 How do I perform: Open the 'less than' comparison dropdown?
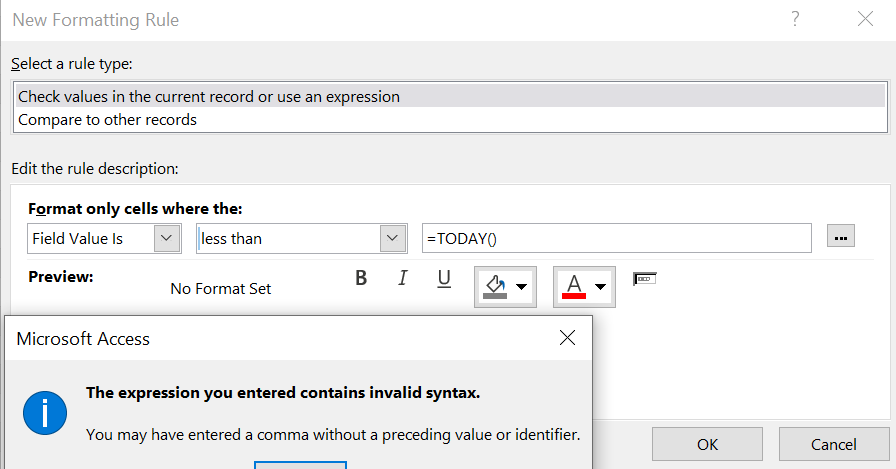392,239
